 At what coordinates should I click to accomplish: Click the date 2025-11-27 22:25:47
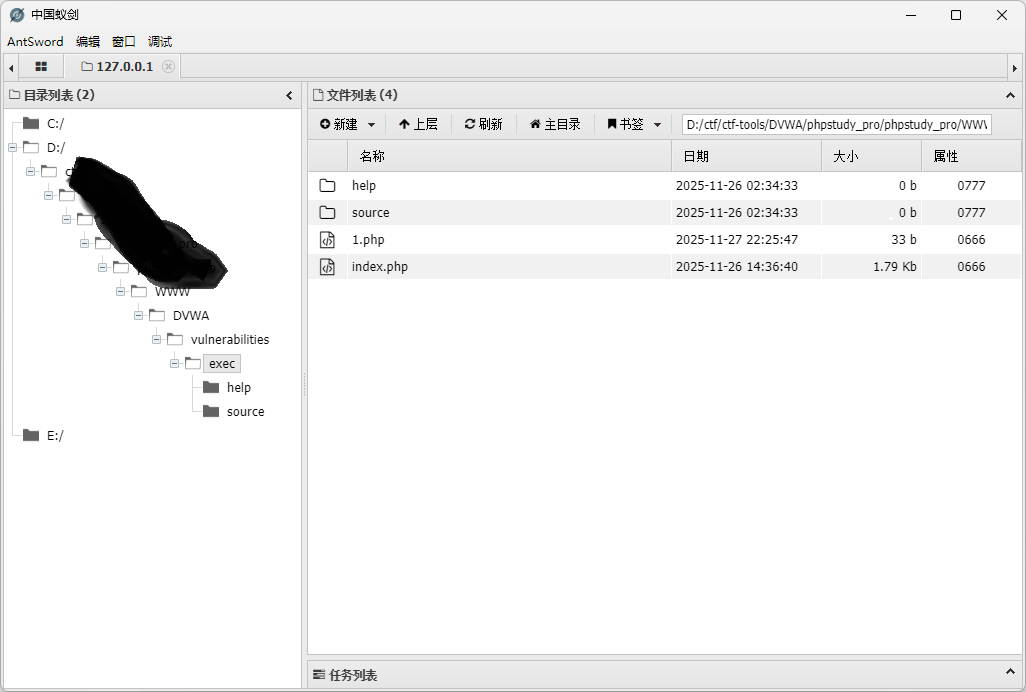[x=737, y=240]
